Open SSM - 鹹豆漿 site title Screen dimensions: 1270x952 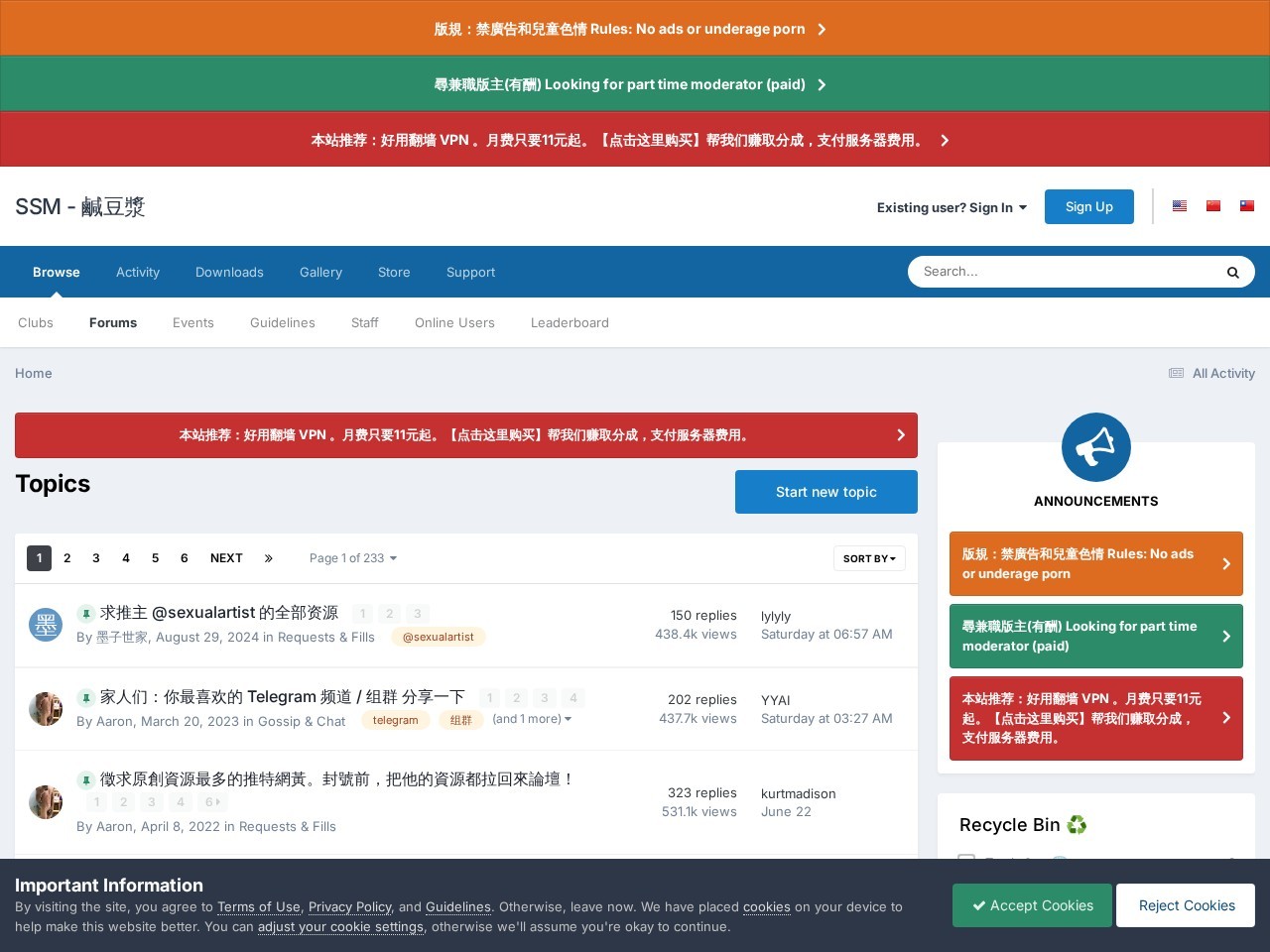tap(80, 206)
